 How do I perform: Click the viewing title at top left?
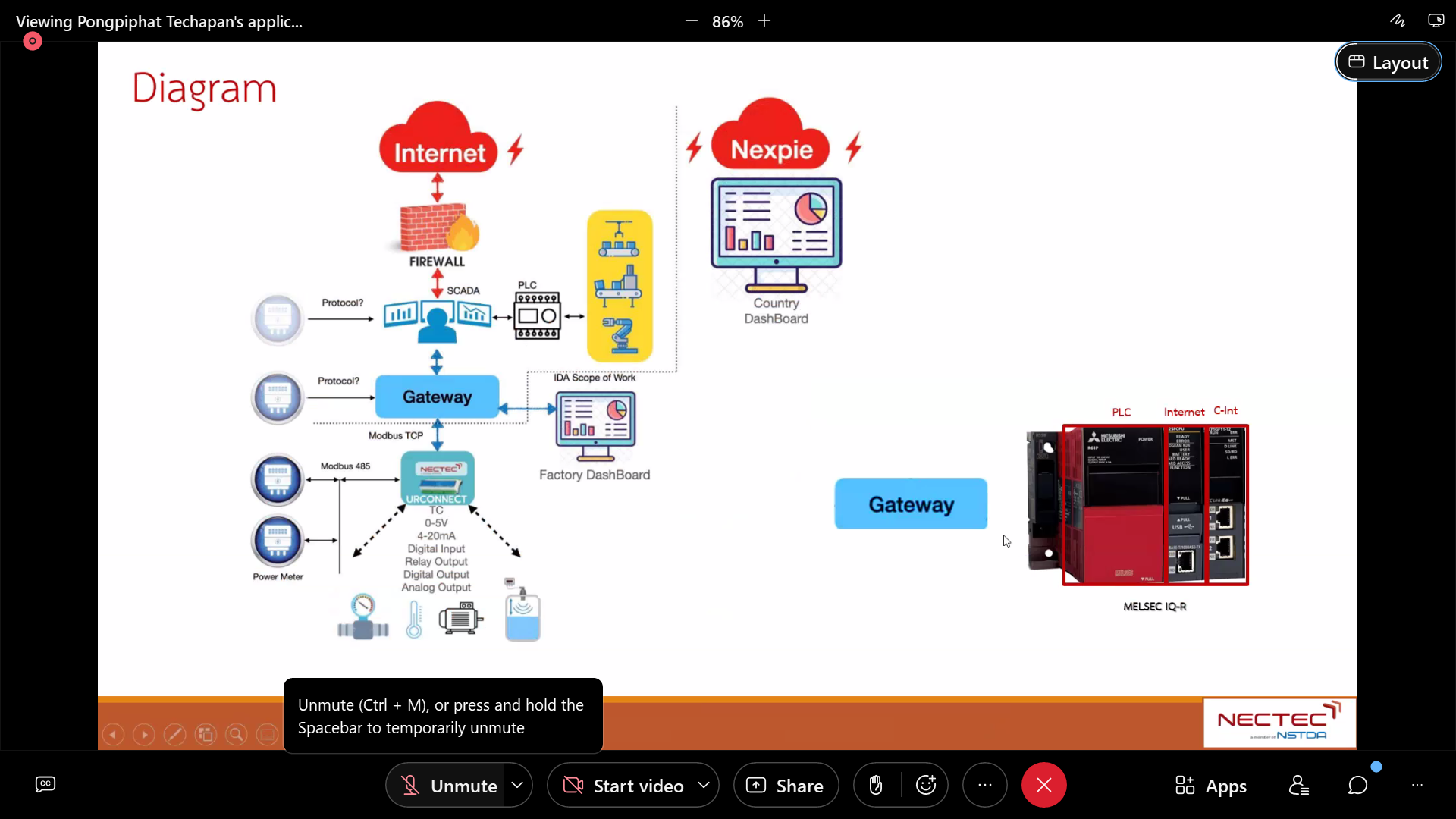click(159, 21)
